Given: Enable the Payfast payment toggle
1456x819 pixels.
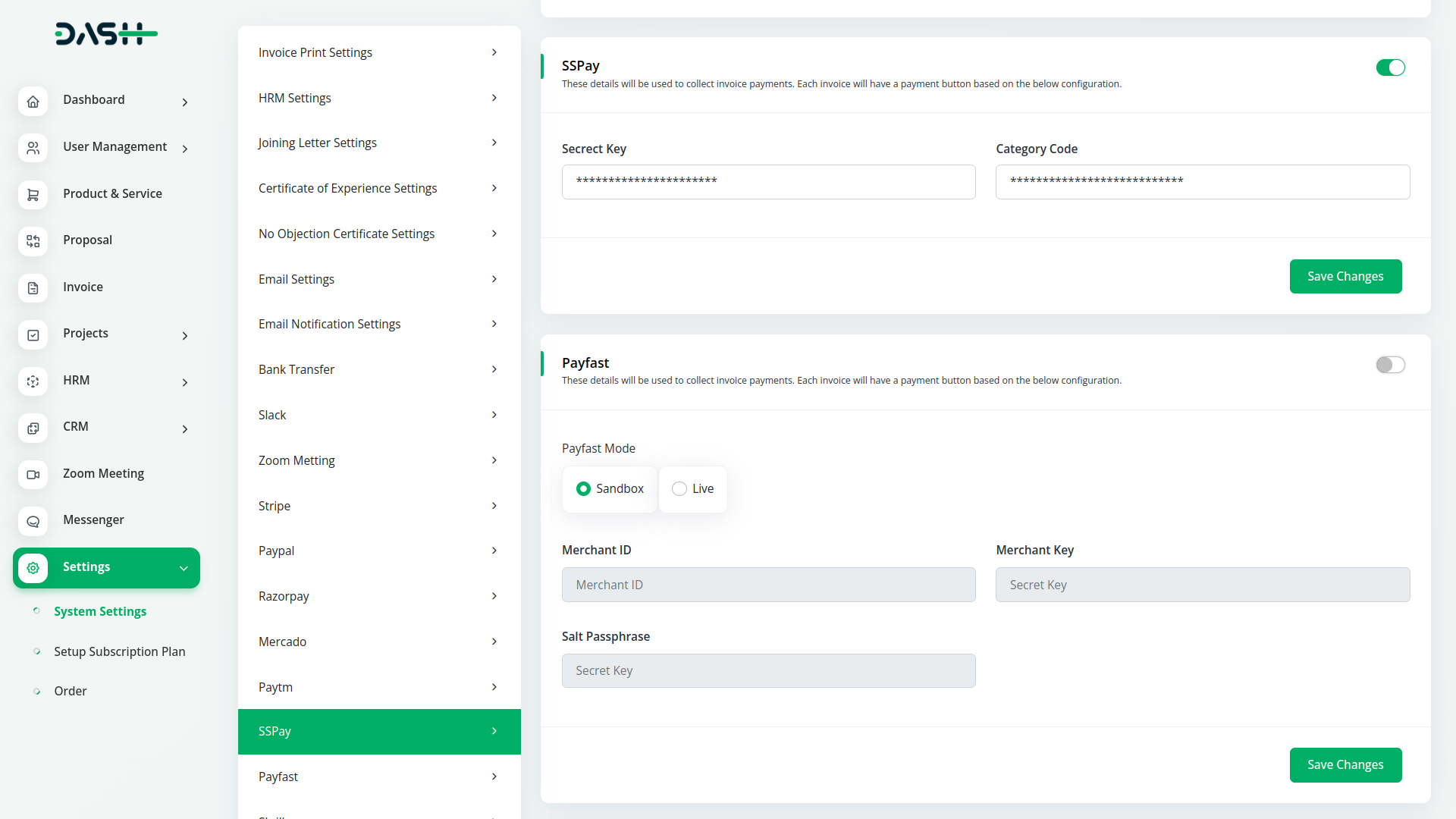Looking at the screenshot, I should click(1390, 365).
